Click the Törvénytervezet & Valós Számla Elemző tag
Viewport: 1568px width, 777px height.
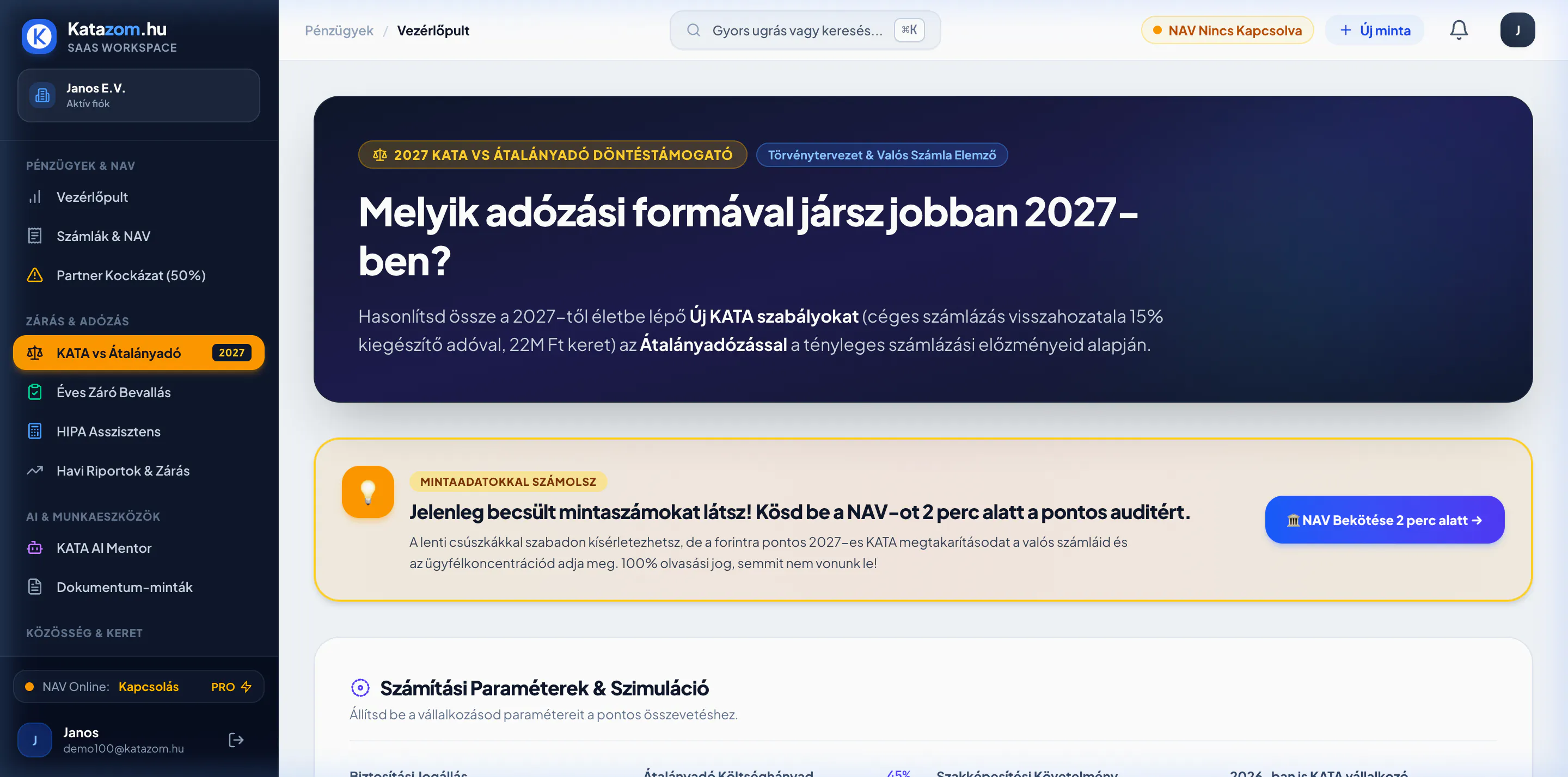(881, 155)
